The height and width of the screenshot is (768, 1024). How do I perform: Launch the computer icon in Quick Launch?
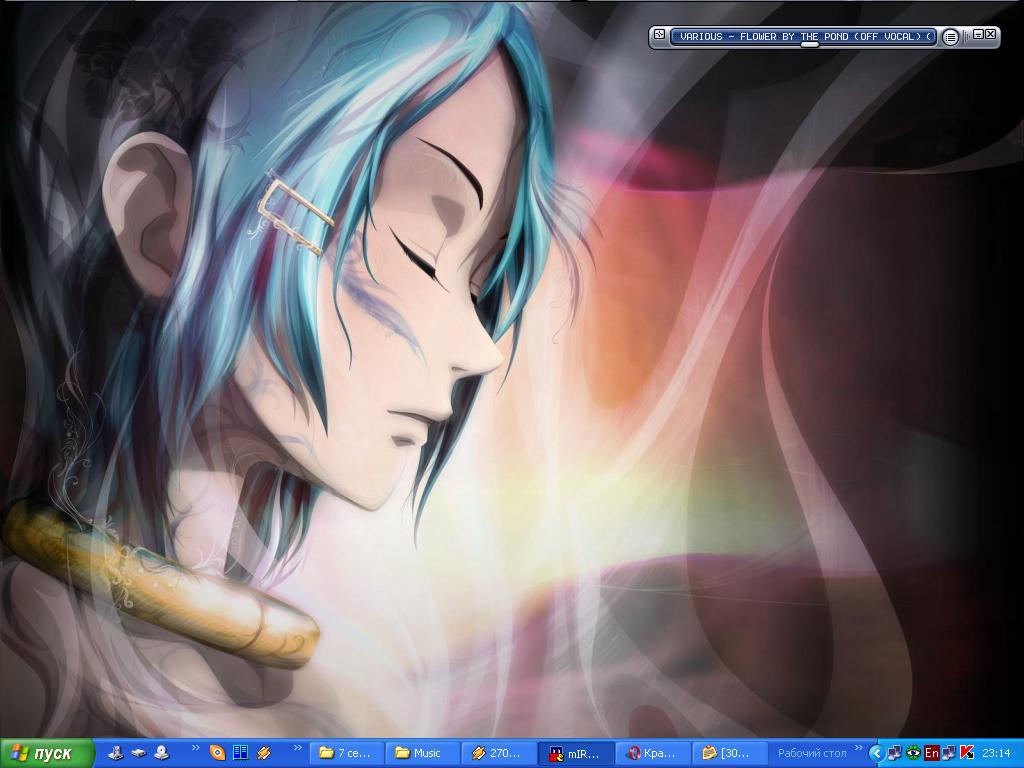click(116, 753)
